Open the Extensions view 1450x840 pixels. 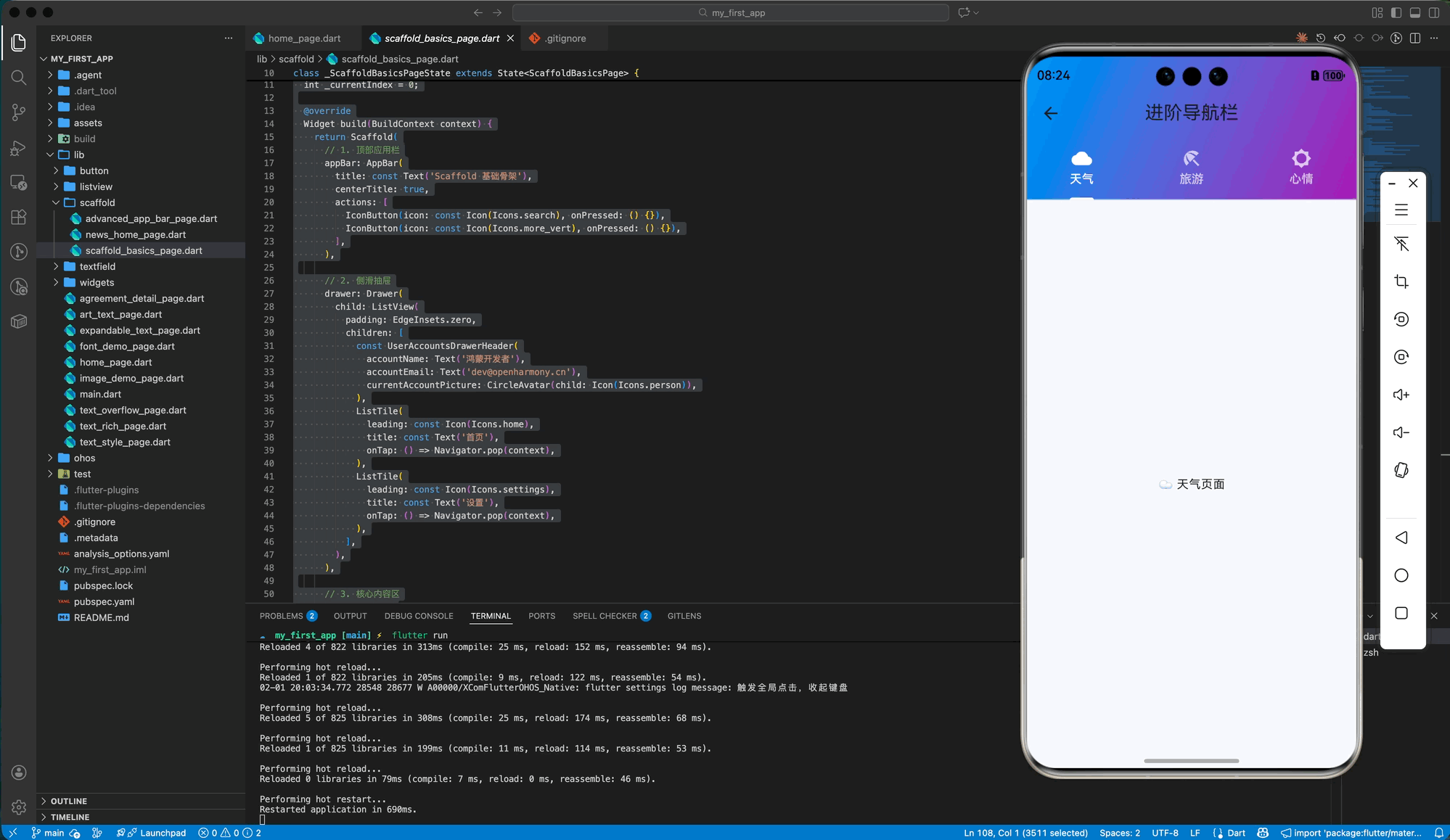19,217
